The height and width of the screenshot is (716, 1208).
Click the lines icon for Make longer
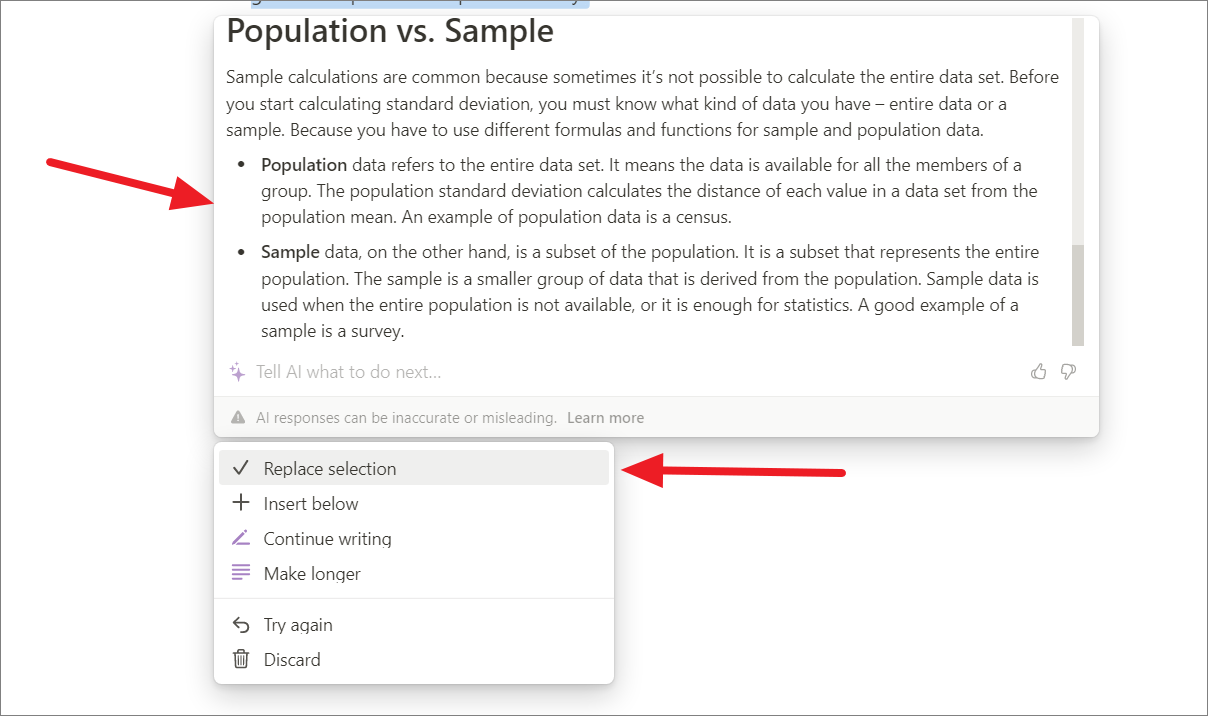[x=240, y=573]
